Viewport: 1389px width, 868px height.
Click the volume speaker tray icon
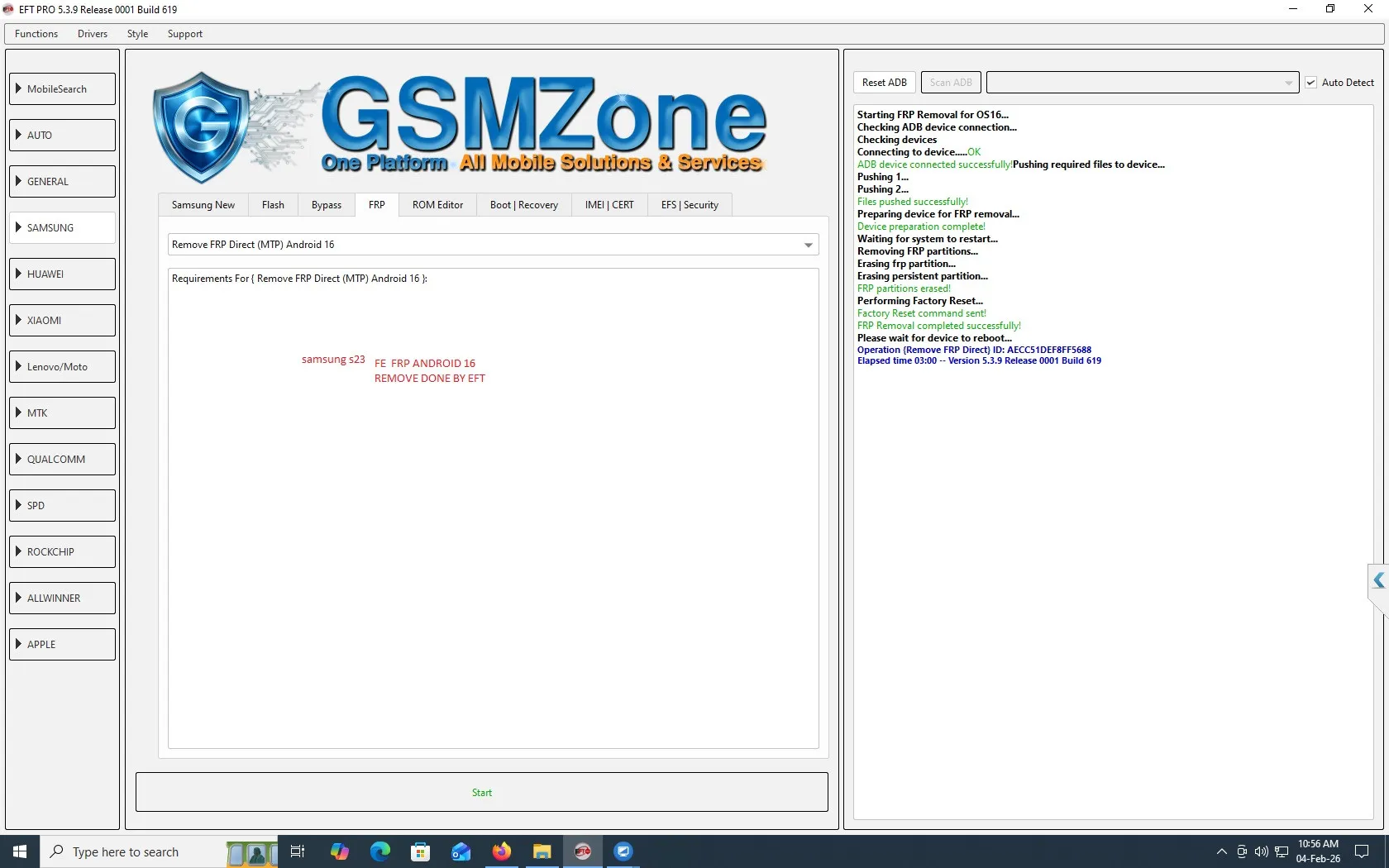pyautogui.click(x=1261, y=851)
